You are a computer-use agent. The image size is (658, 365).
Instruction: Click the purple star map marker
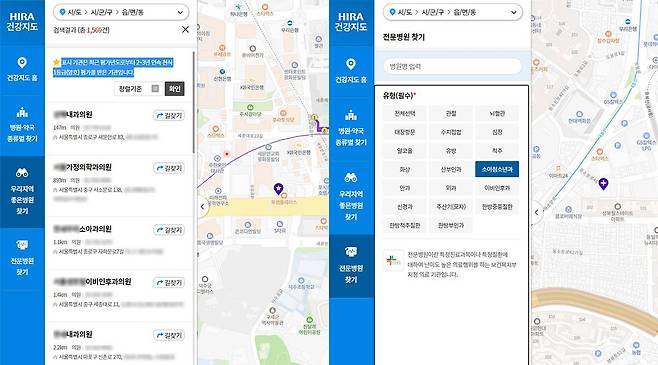278,189
